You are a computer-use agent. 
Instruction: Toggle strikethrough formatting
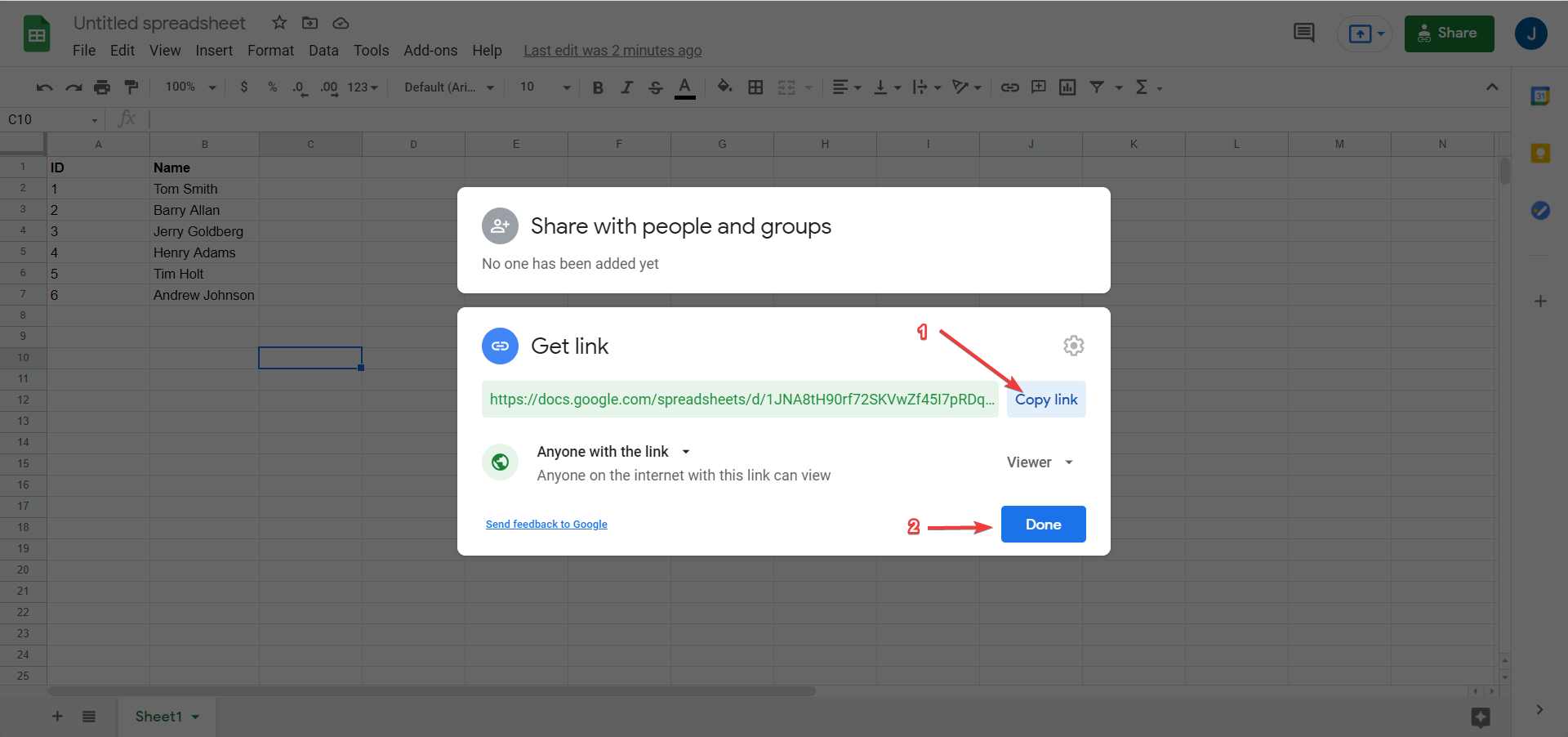[655, 87]
